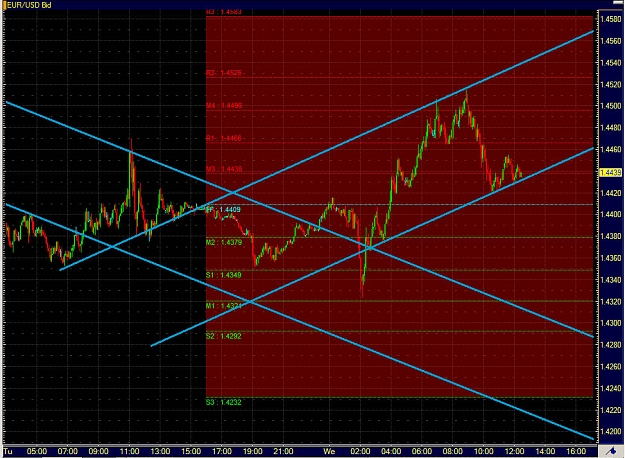Click the 1.4360 price axis value
Screen dimensions: 625x458
coord(611,258)
